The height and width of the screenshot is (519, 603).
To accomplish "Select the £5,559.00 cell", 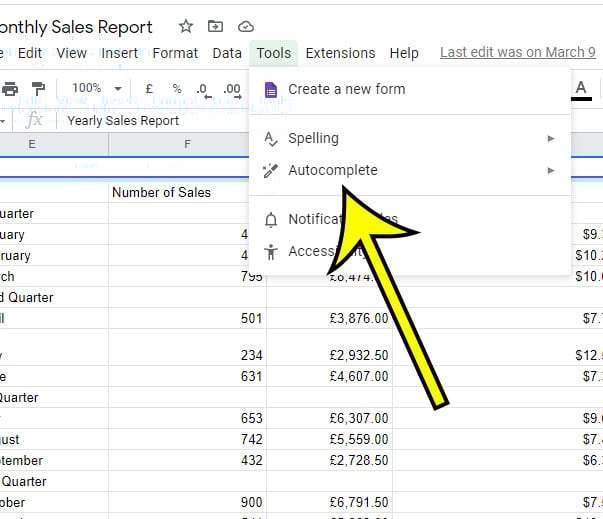I will click(330, 439).
